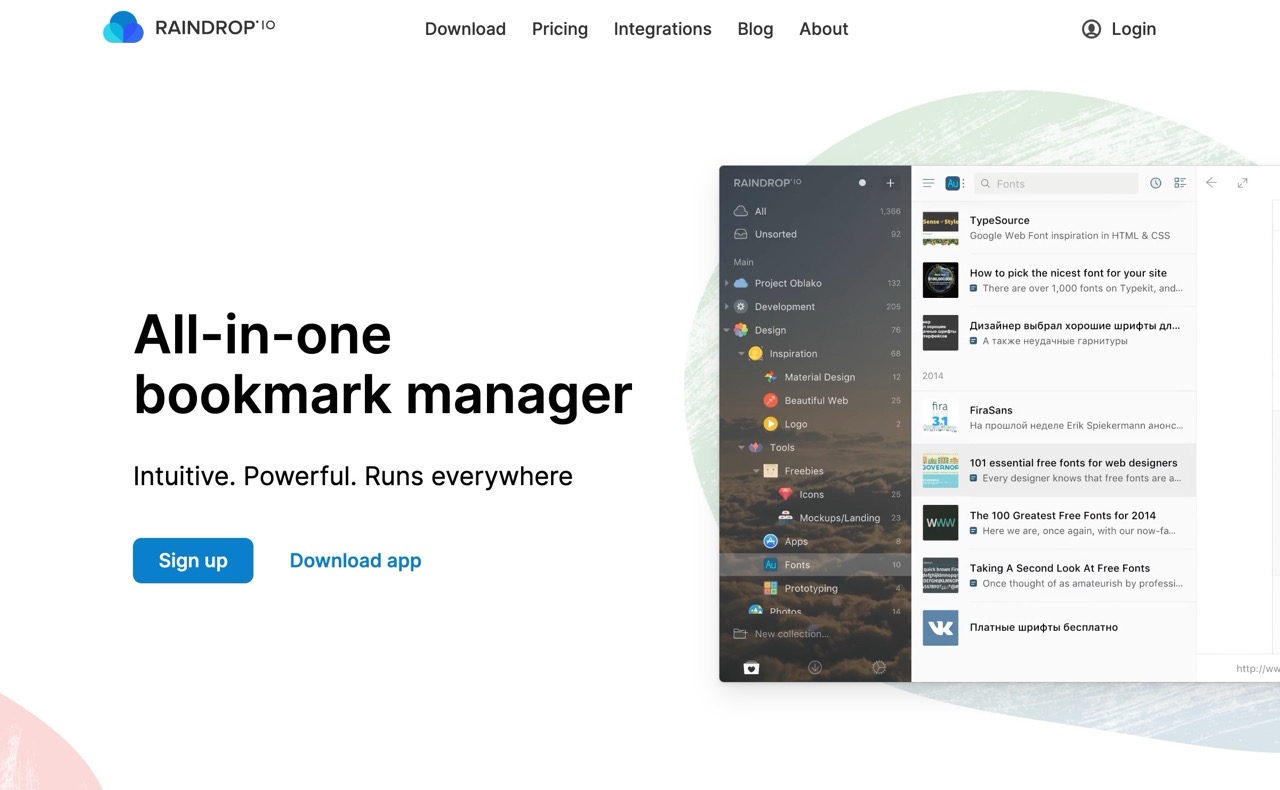Click the Freebies box icon

tap(770, 471)
